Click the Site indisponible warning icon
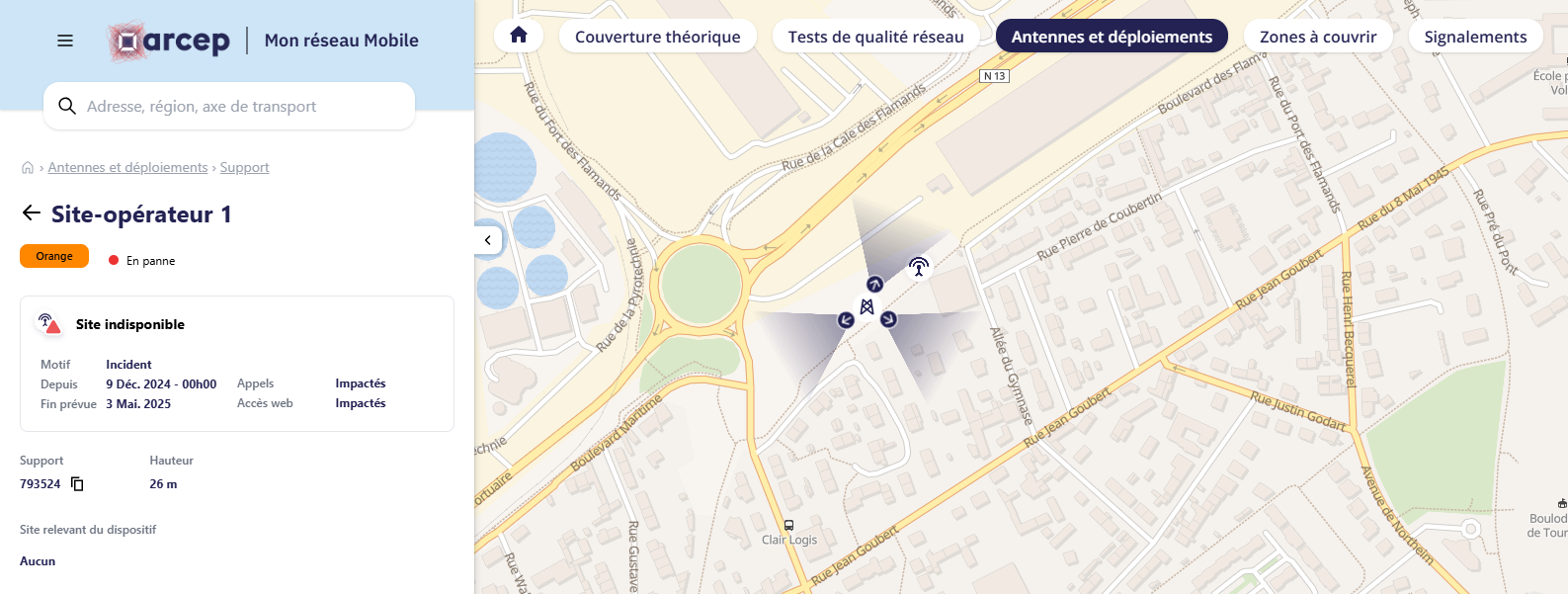The height and width of the screenshot is (594, 1568). coord(48,323)
